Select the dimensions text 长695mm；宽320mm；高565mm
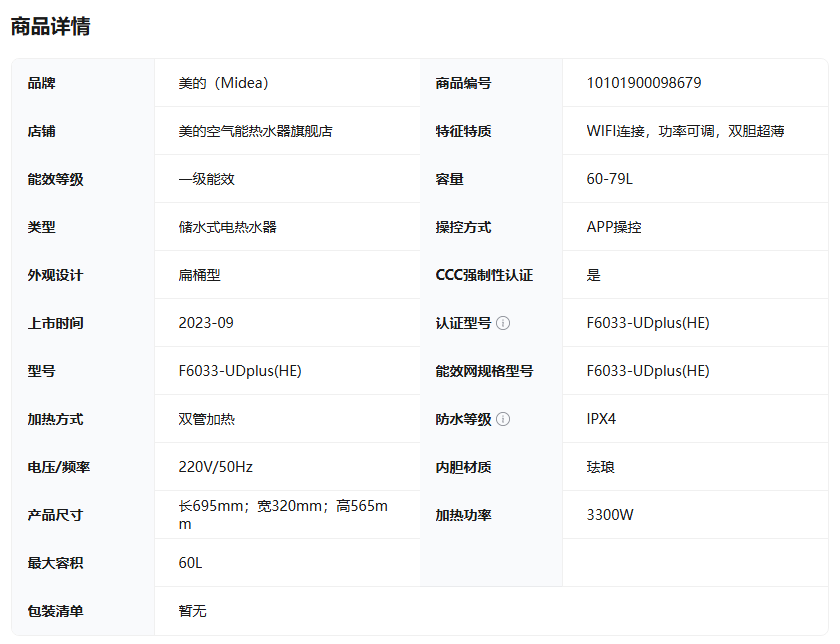The image size is (840, 644). pos(283,515)
